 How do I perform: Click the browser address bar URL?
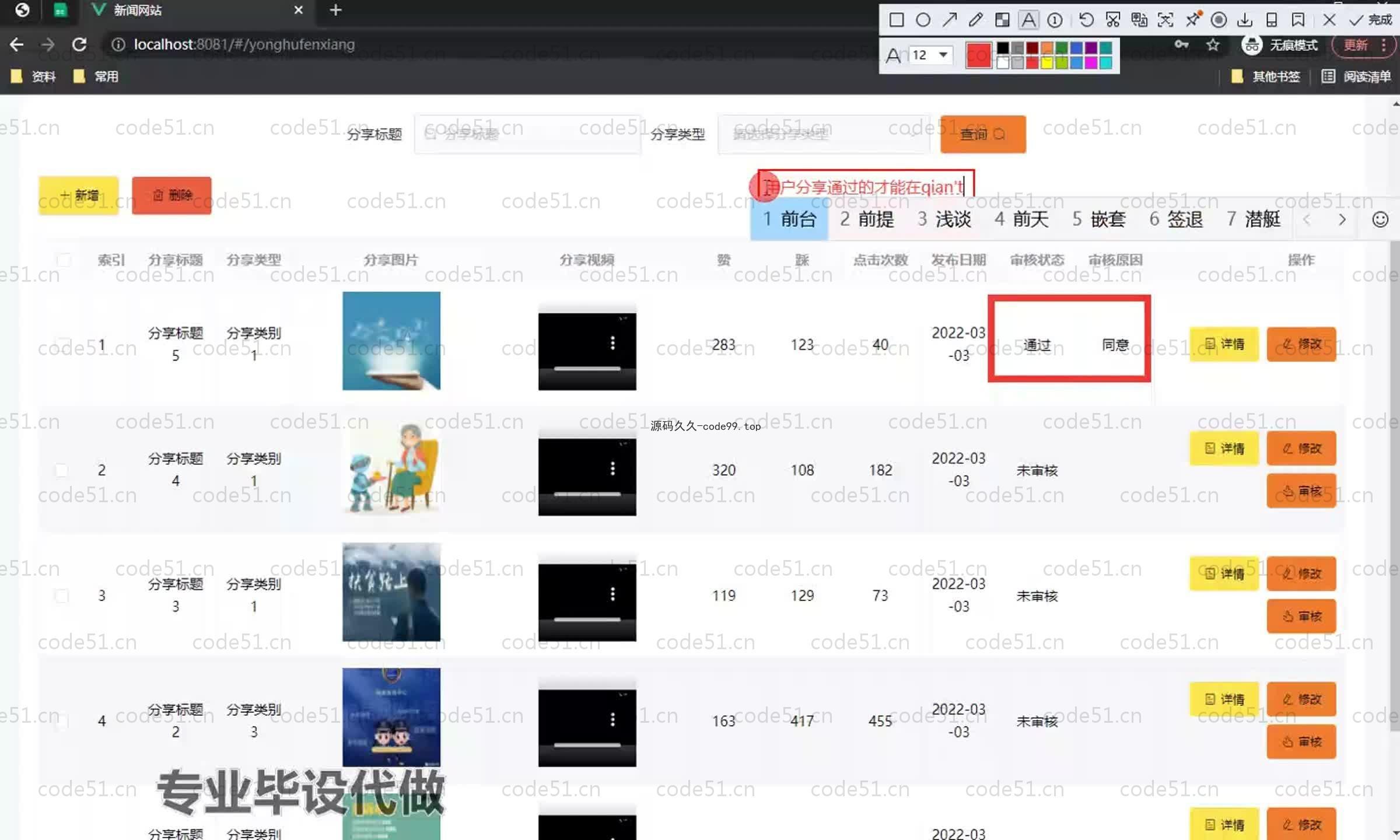[244, 44]
